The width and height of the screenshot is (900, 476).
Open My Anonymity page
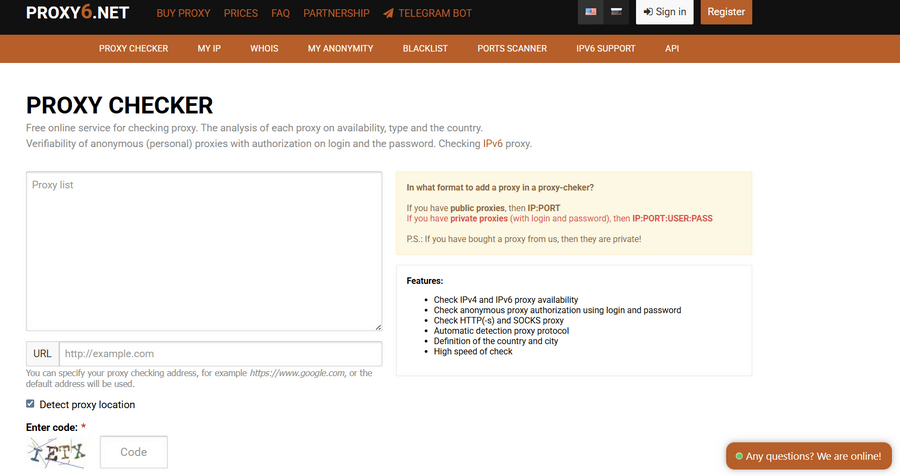click(x=340, y=48)
